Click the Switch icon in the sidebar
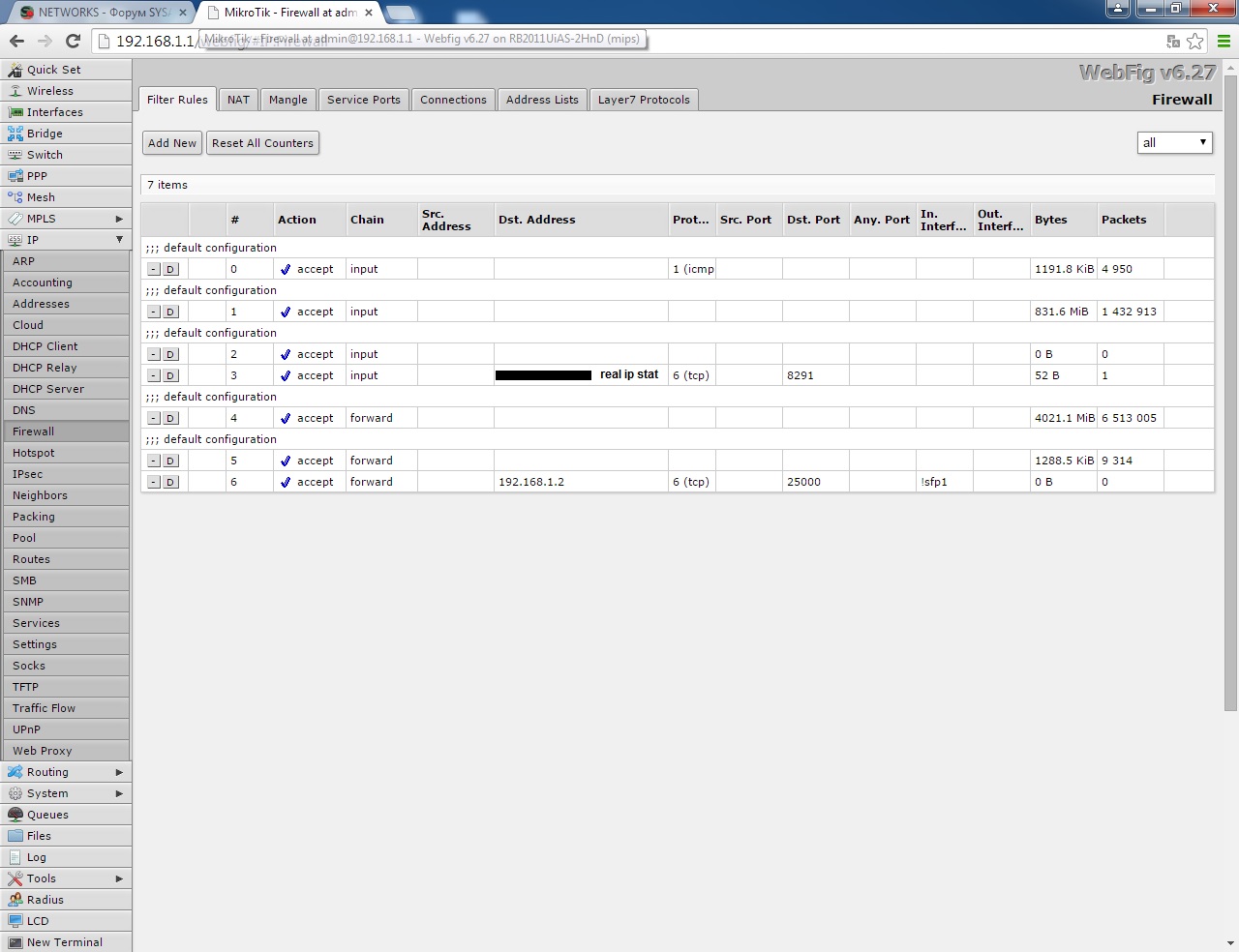This screenshot has height=952, width=1239. pyautogui.click(x=15, y=155)
